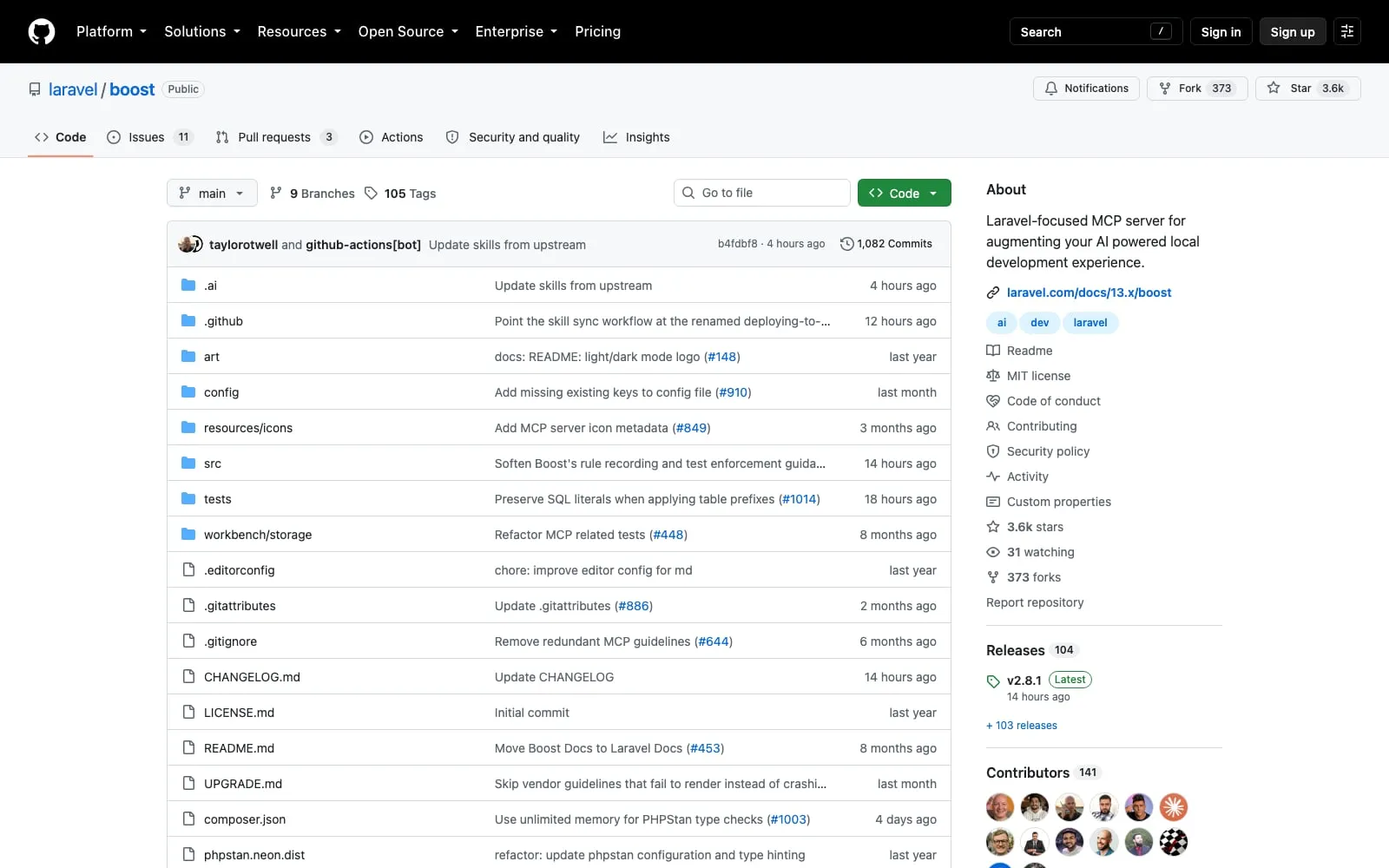Click the config folder icon
The height and width of the screenshot is (868, 1389).
pos(188,391)
